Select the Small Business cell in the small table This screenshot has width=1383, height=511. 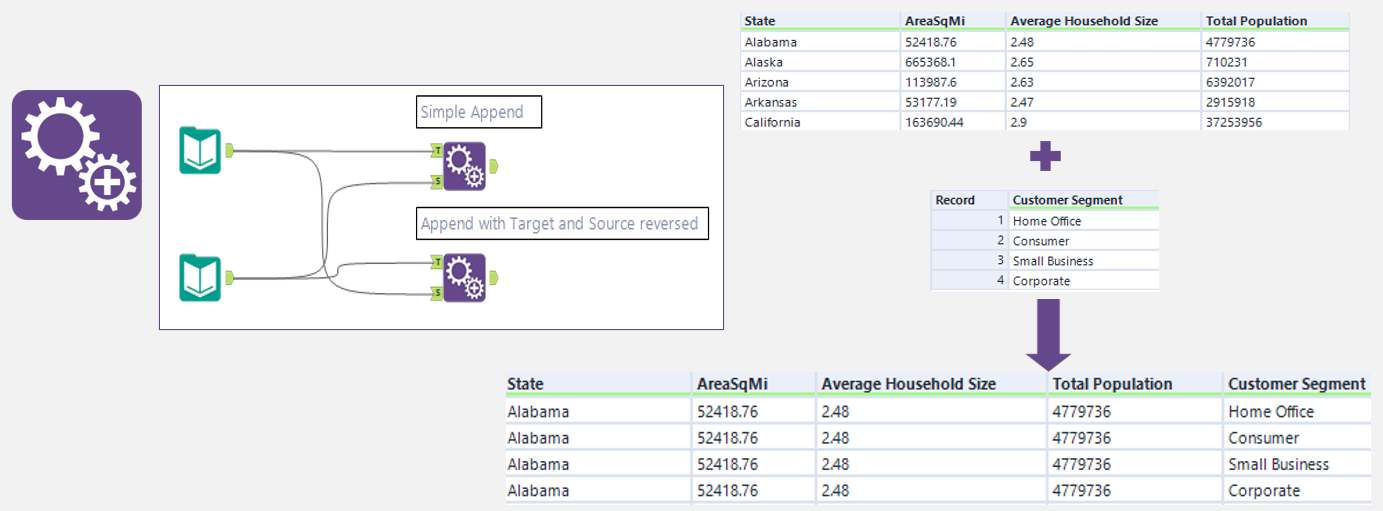point(1053,261)
